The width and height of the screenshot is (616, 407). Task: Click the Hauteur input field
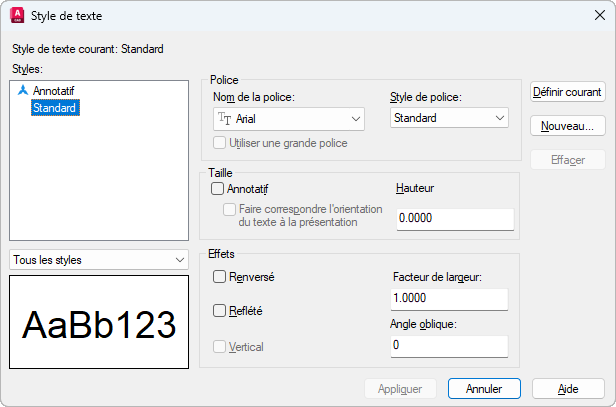click(x=454, y=220)
